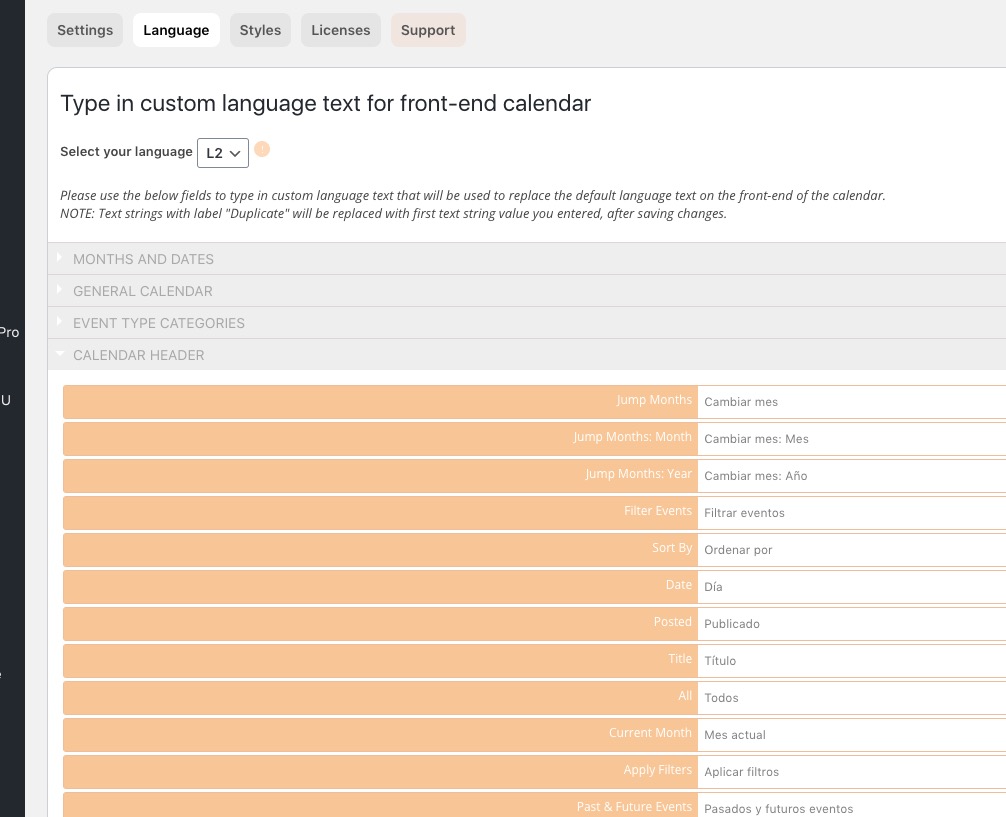Screen dimensions: 1006x817
Task: Switch to the Styles tab
Action: tap(260, 30)
